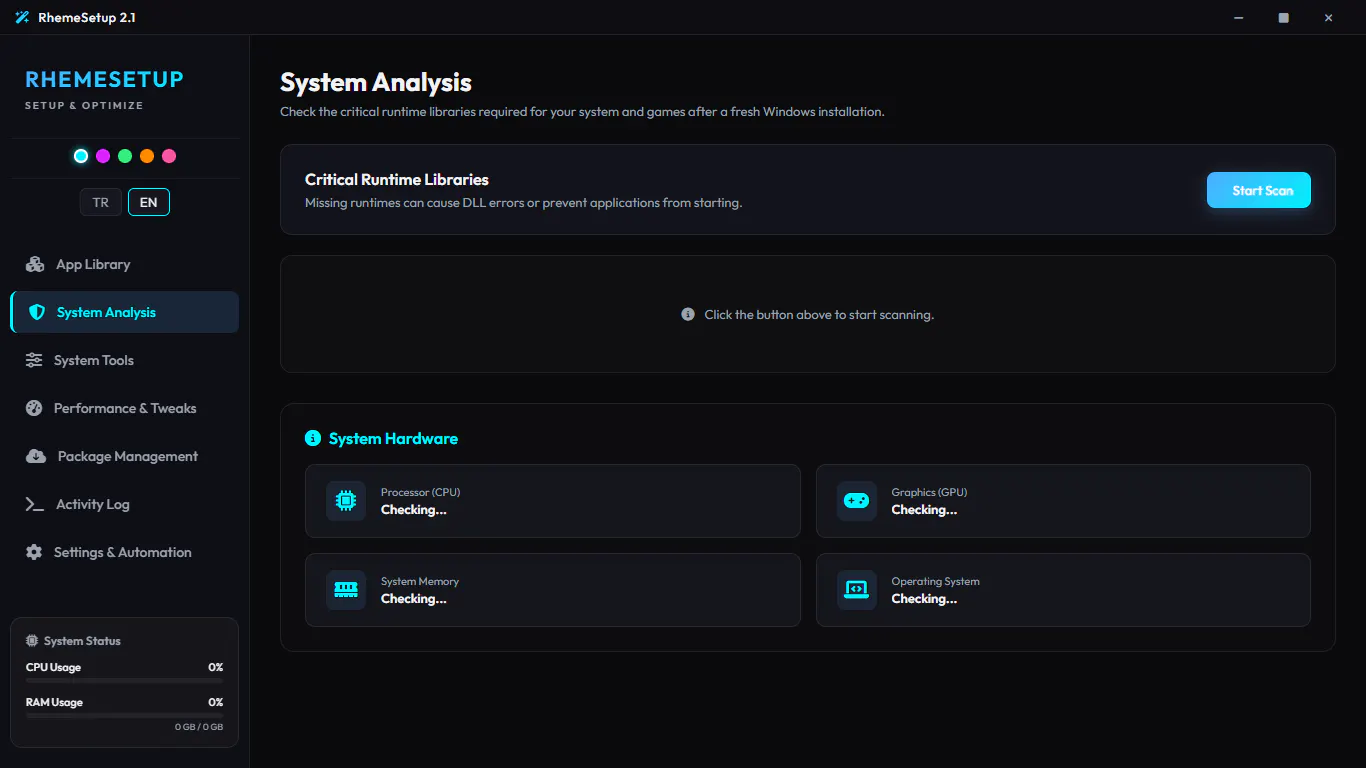Screen dimensions: 1366x768
Task: Click the System Hardware heading
Action: [x=393, y=438]
